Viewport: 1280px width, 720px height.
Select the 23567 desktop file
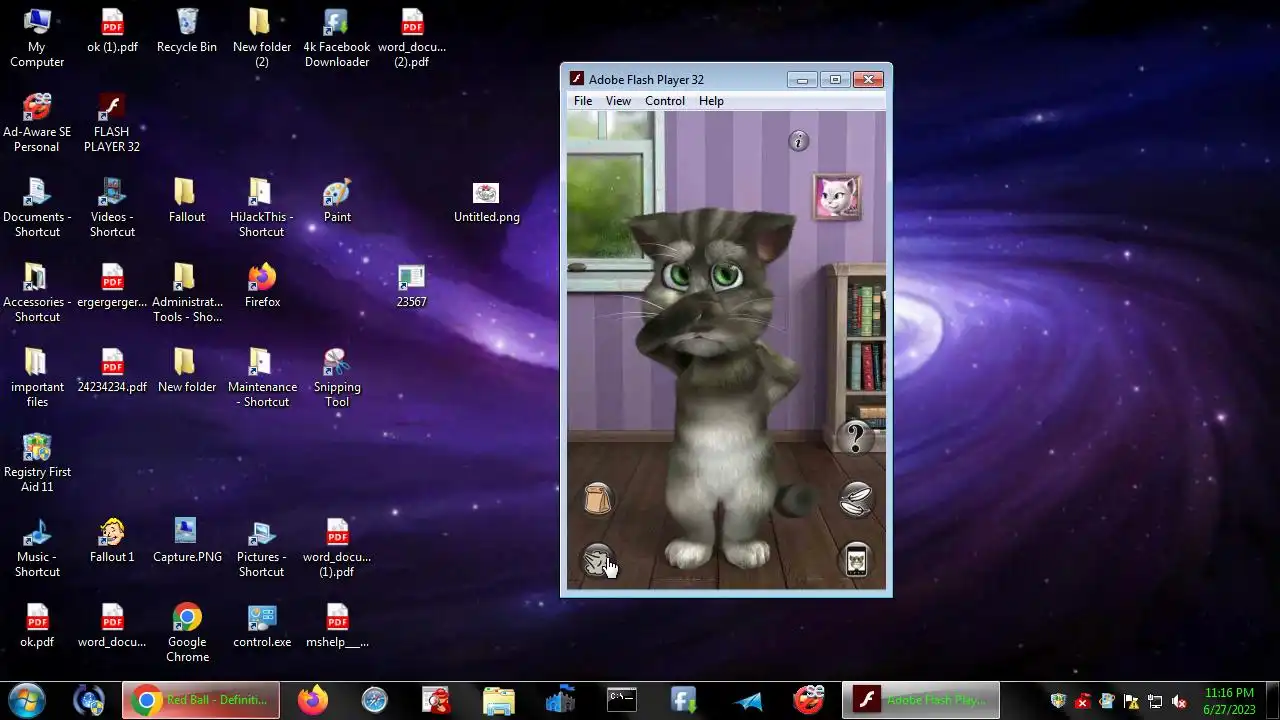411,286
